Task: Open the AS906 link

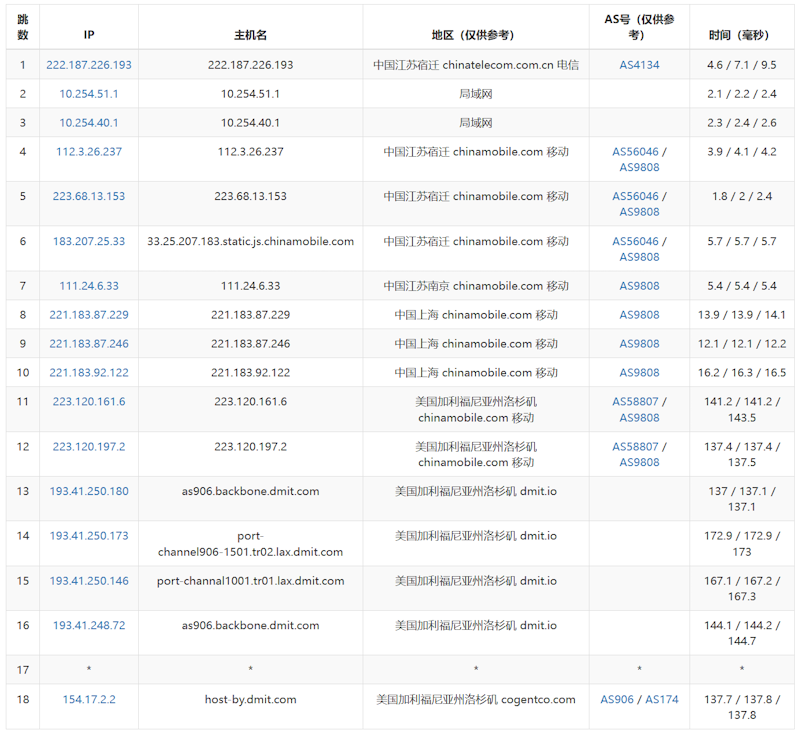Action: click(617, 699)
